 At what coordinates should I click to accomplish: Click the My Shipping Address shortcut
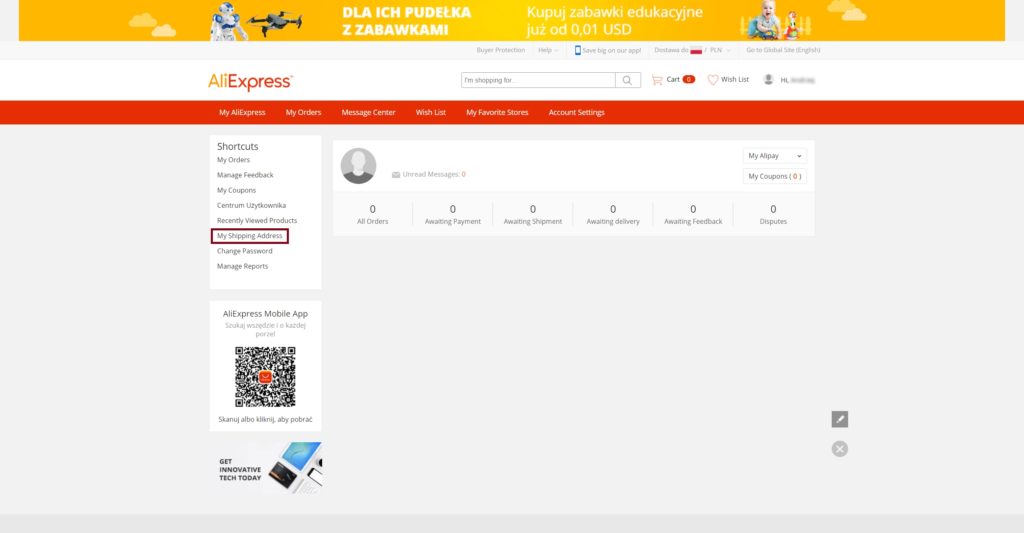coord(250,236)
